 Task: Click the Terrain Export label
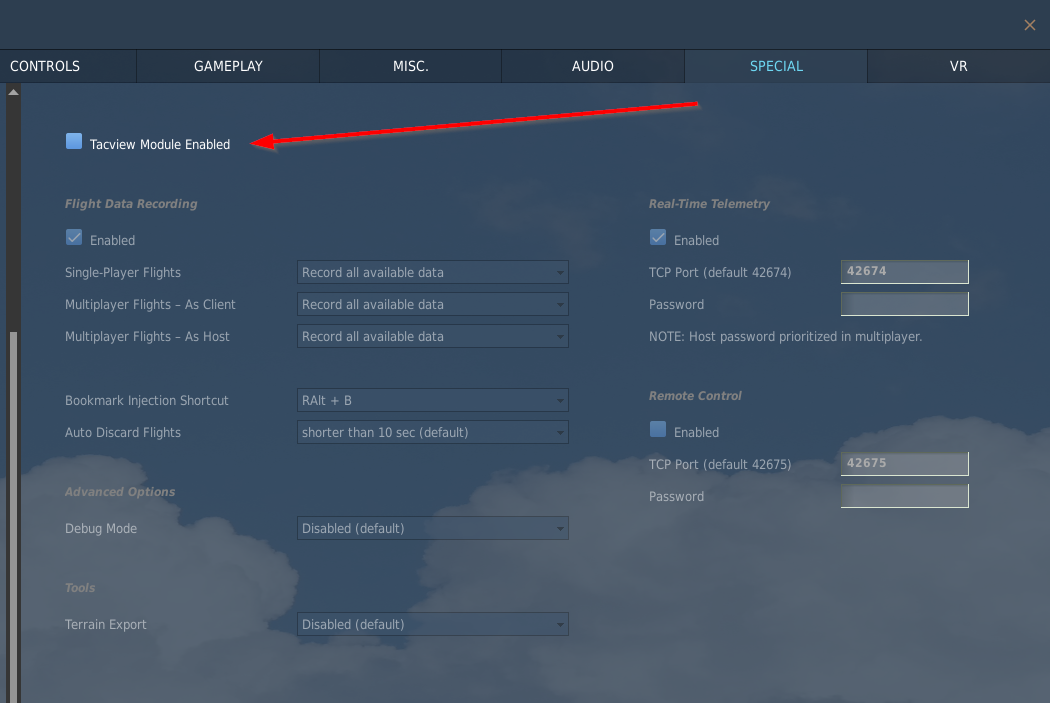pyautogui.click(x=106, y=625)
